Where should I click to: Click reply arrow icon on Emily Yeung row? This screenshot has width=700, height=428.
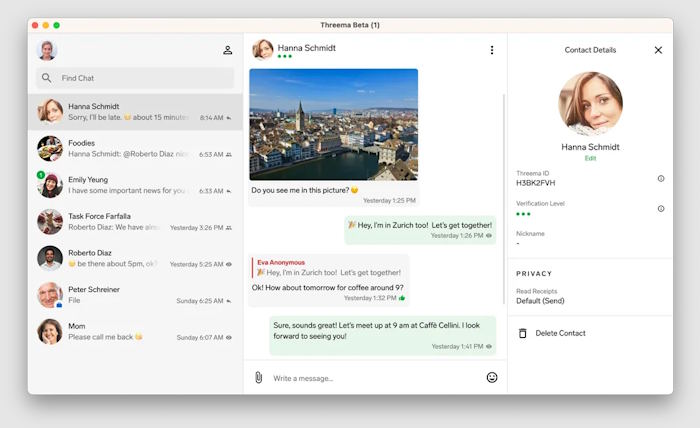(x=229, y=191)
